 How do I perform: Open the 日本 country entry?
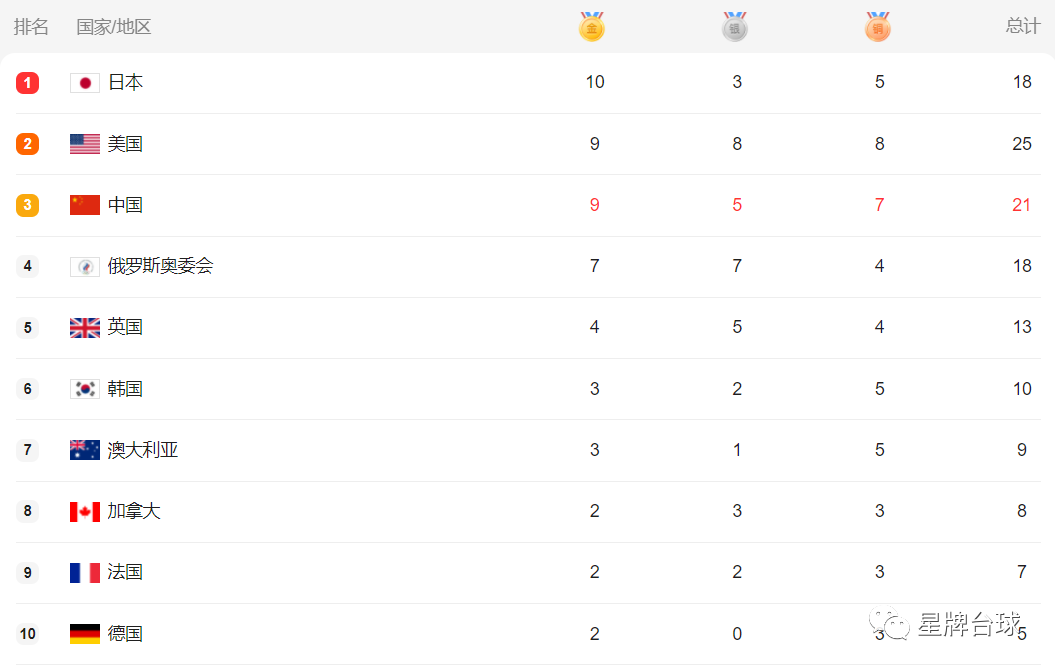(125, 82)
